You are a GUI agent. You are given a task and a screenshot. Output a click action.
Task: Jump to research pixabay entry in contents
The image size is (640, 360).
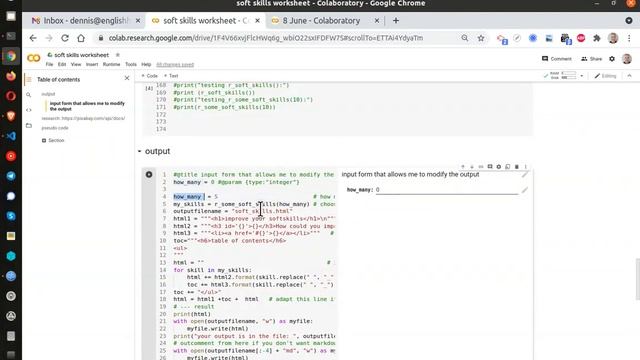pyautogui.click(x=83, y=118)
